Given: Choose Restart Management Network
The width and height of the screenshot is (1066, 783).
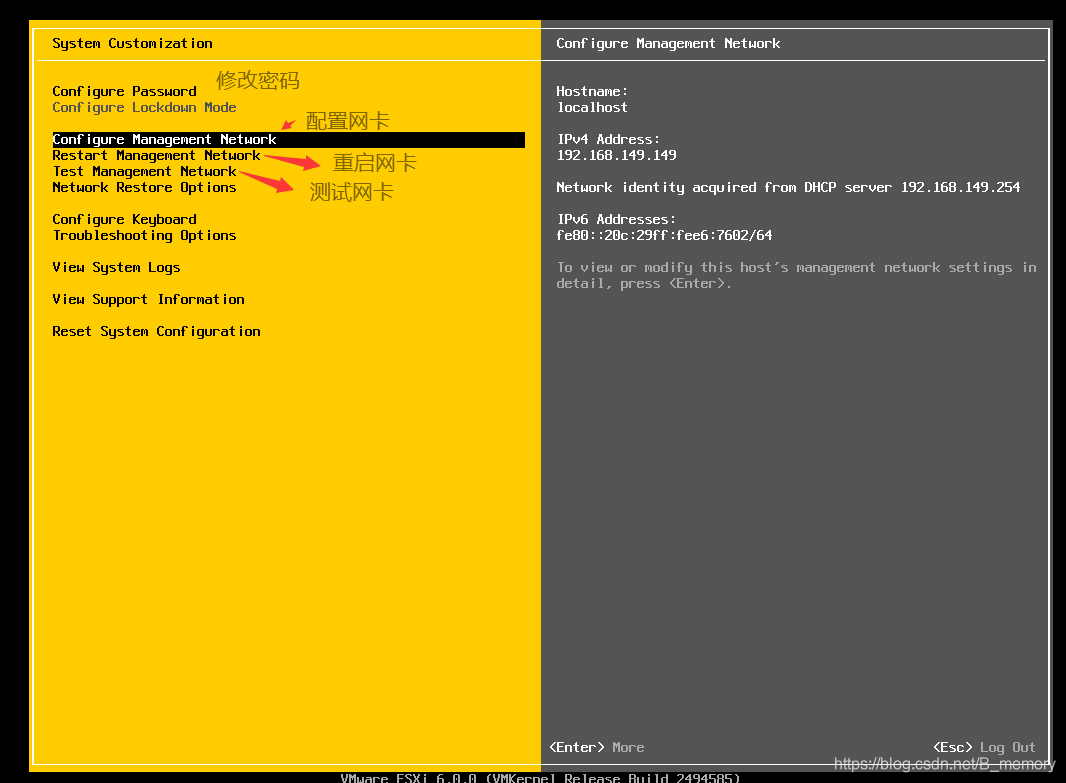Looking at the screenshot, I should point(156,156).
